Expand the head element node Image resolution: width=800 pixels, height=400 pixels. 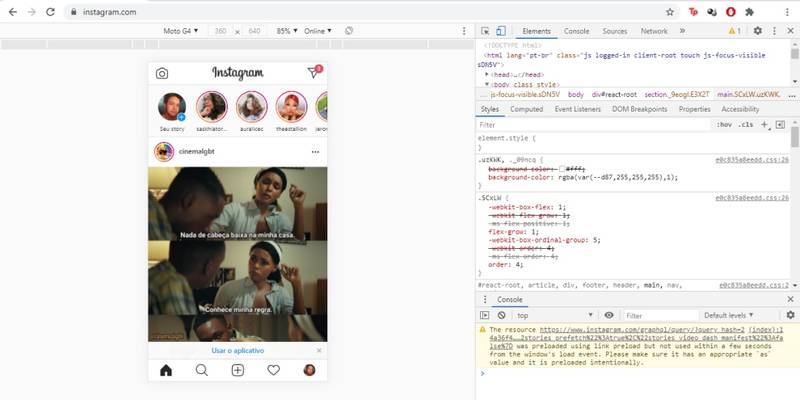(487, 74)
